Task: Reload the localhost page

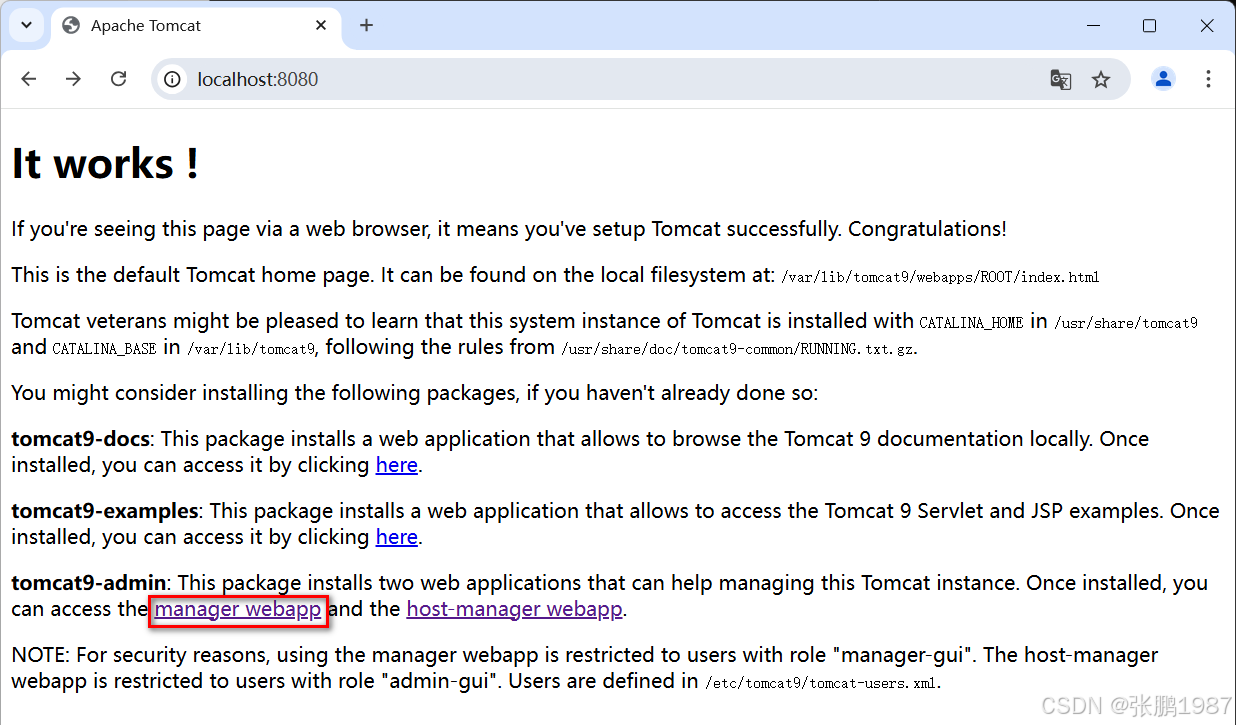Action: (118, 79)
